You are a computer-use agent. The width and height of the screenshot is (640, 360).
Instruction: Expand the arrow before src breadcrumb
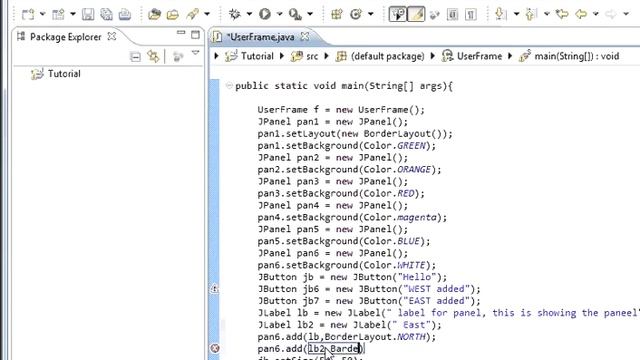tap(282, 56)
